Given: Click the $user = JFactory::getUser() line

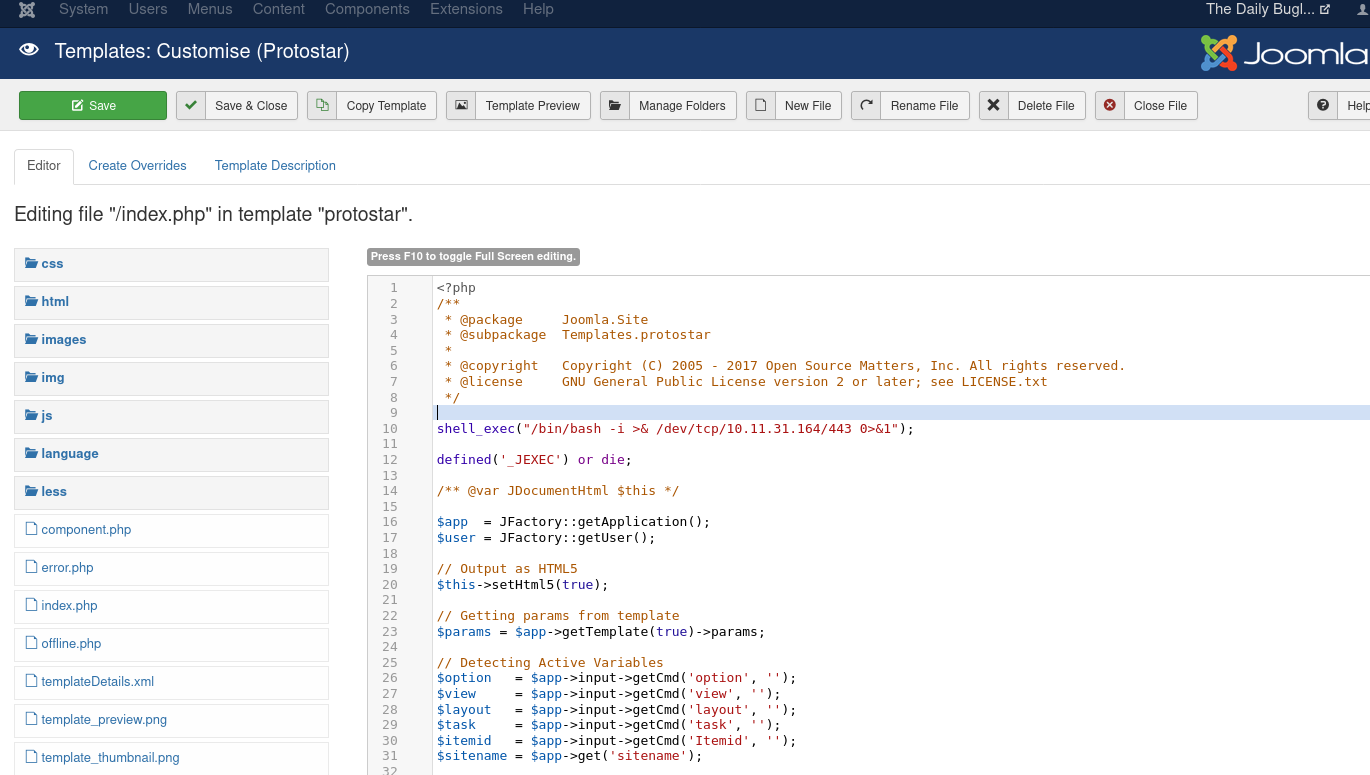Looking at the screenshot, I should pos(546,538).
